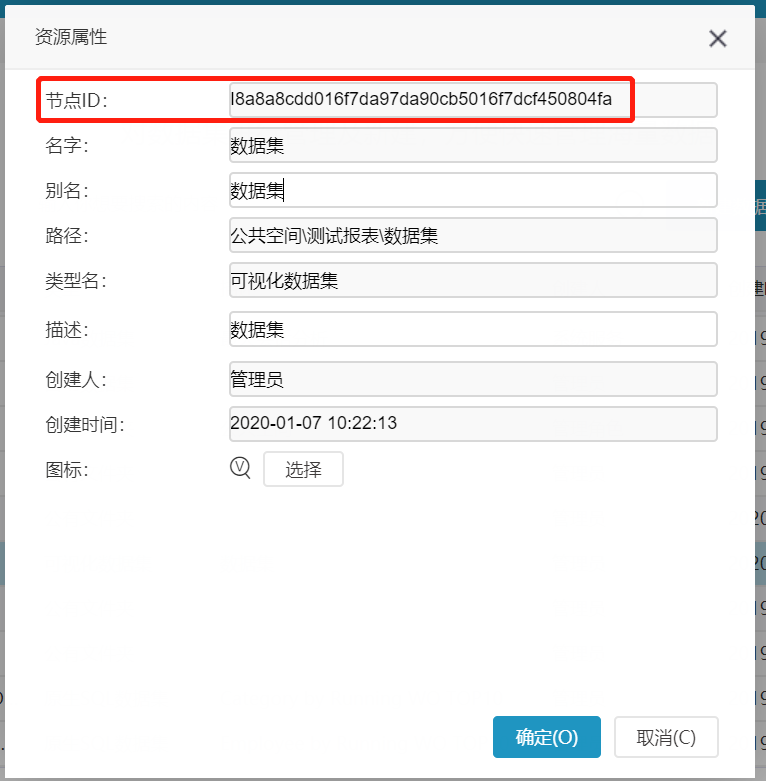Click the 创建人 field showing 管理员

coord(473,379)
